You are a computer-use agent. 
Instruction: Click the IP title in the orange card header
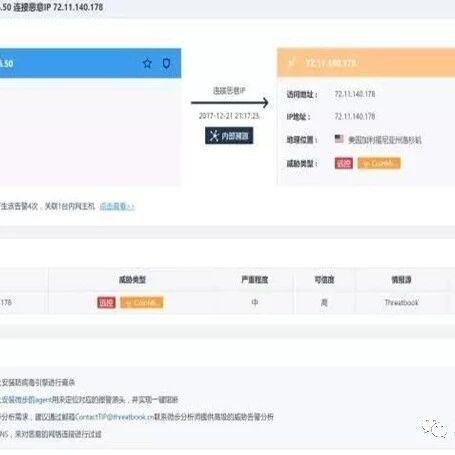[x=331, y=63]
